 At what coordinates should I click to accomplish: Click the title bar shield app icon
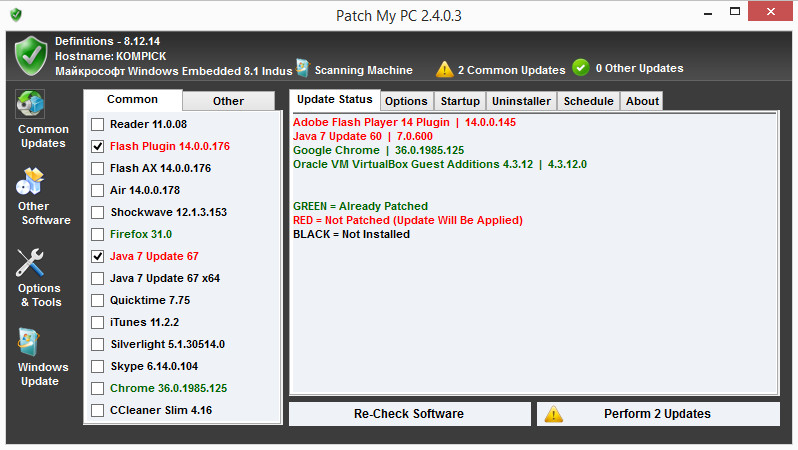[x=16, y=15]
